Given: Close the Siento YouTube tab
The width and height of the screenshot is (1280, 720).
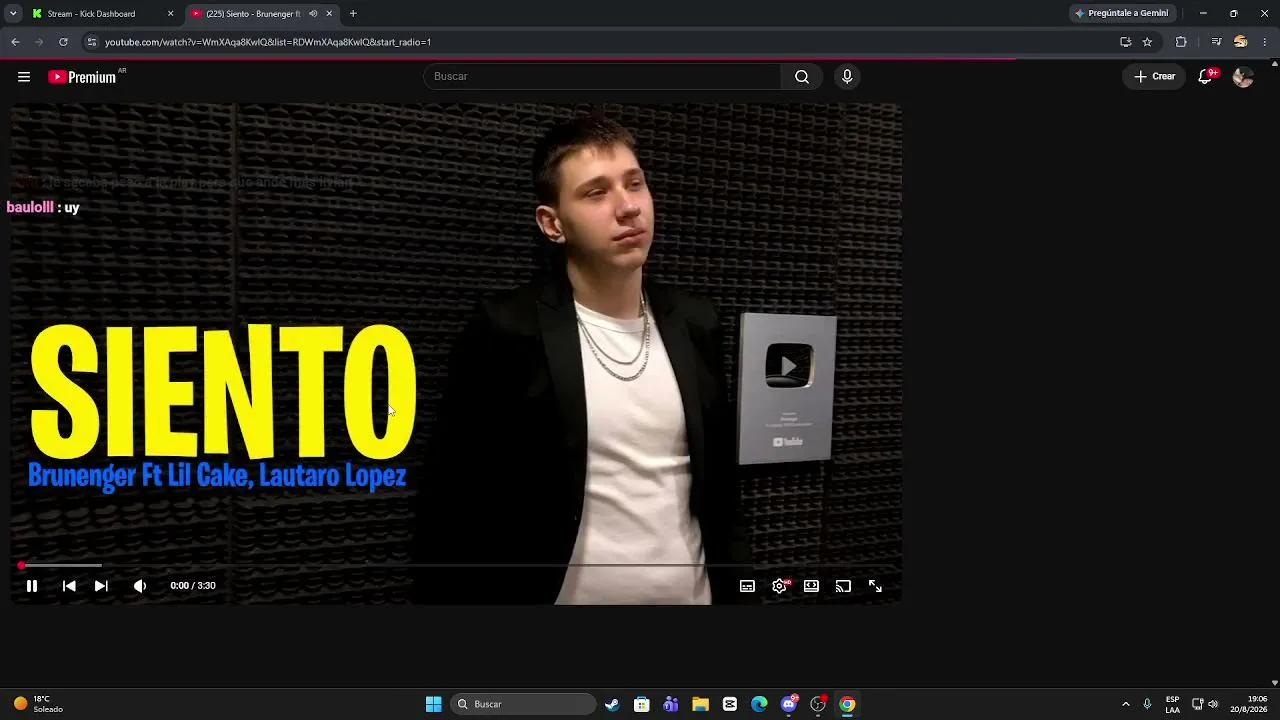Looking at the screenshot, I should click(x=329, y=14).
